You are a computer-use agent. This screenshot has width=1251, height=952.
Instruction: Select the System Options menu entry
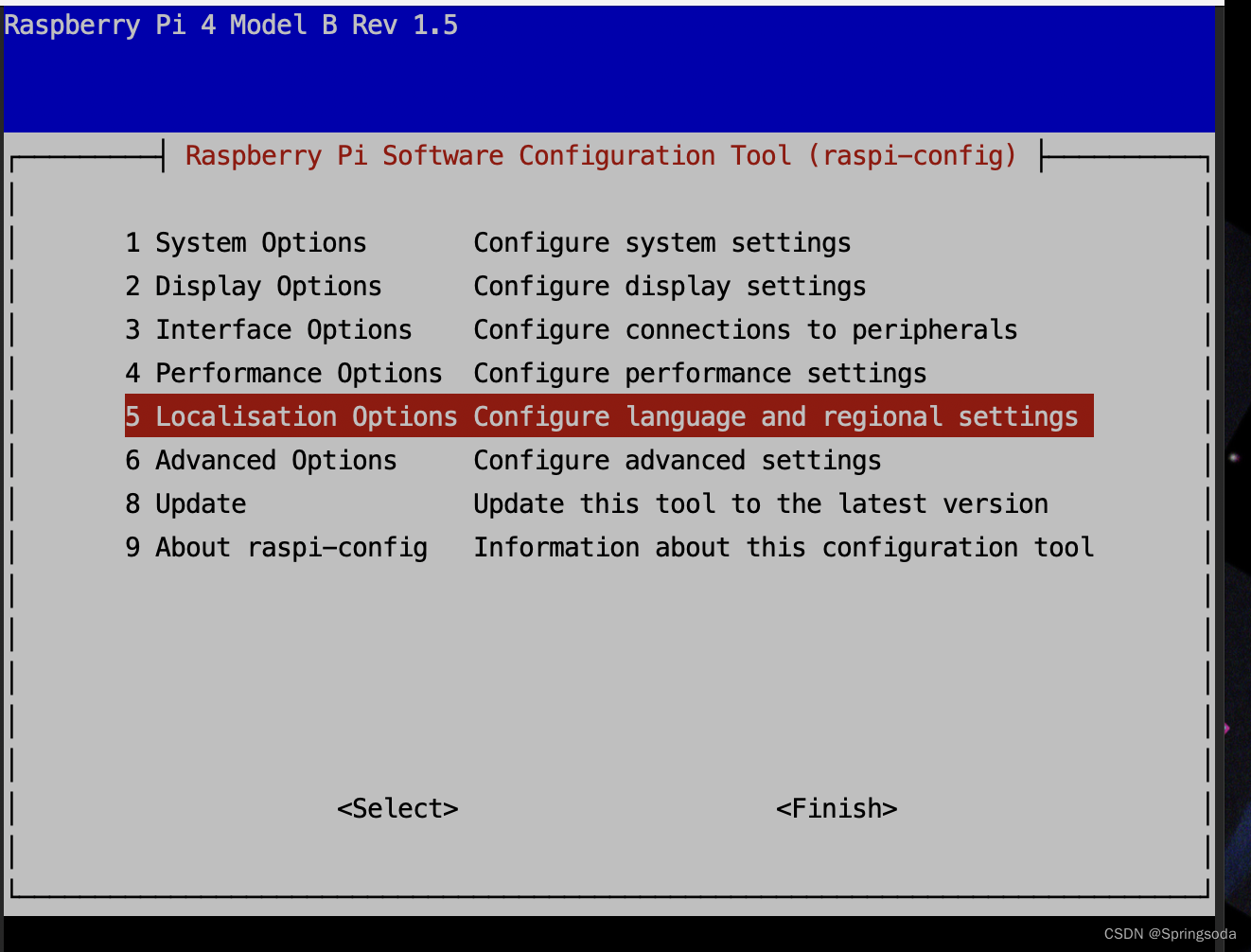(x=246, y=243)
